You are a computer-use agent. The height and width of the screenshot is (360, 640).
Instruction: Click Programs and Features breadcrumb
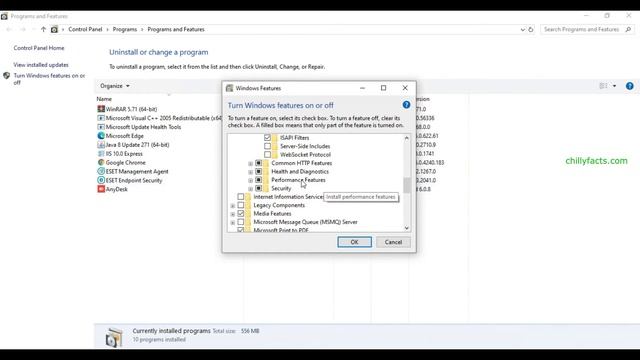pos(176,29)
